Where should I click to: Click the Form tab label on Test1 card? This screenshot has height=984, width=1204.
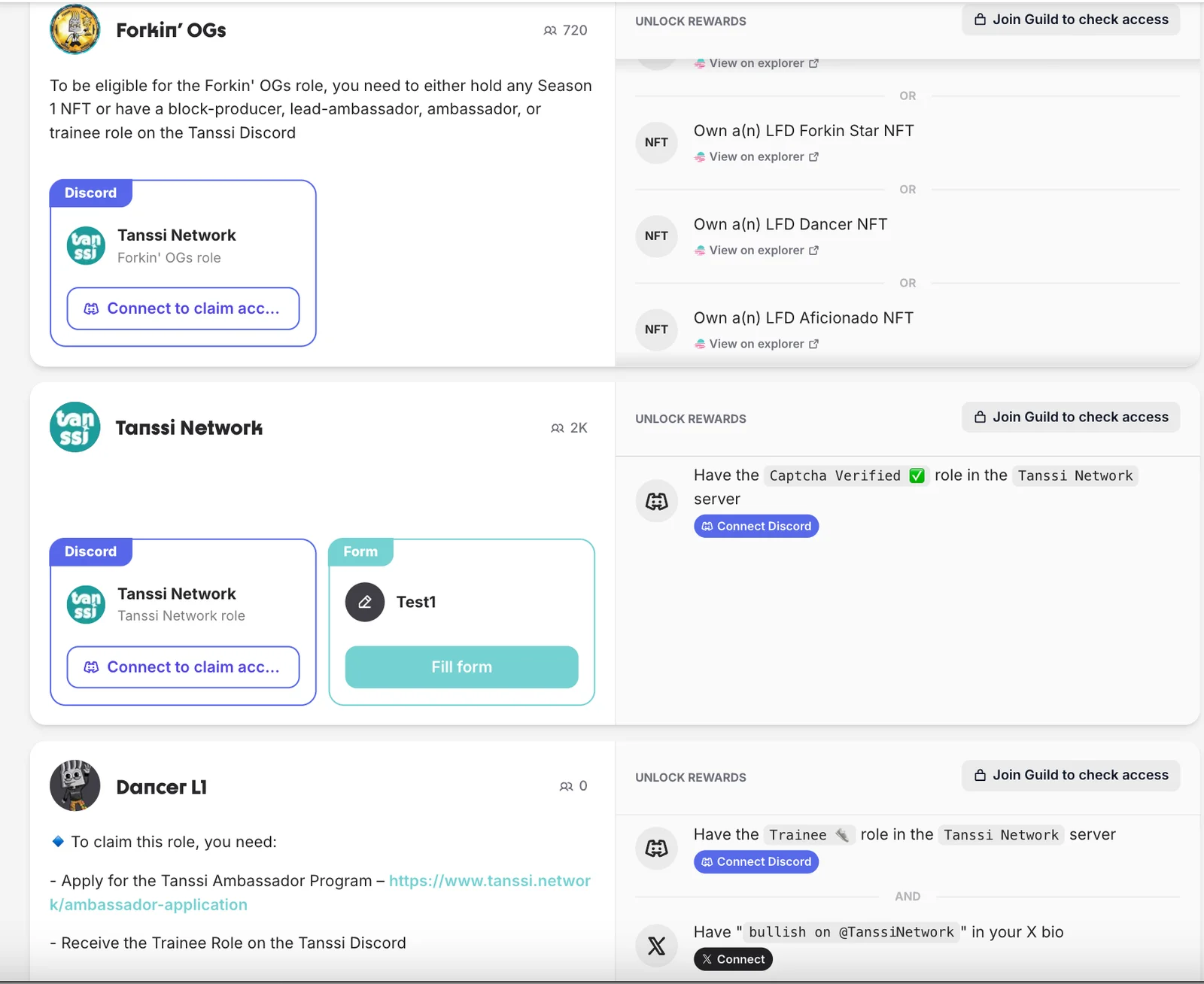[360, 551]
